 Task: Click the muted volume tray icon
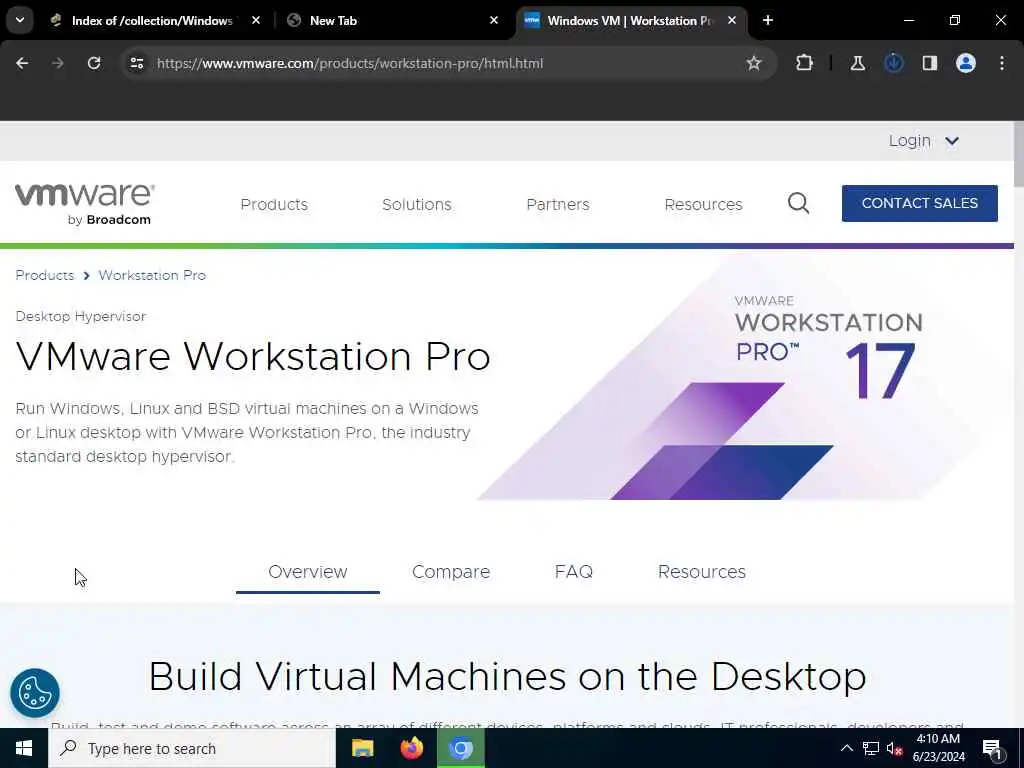(895, 748)
